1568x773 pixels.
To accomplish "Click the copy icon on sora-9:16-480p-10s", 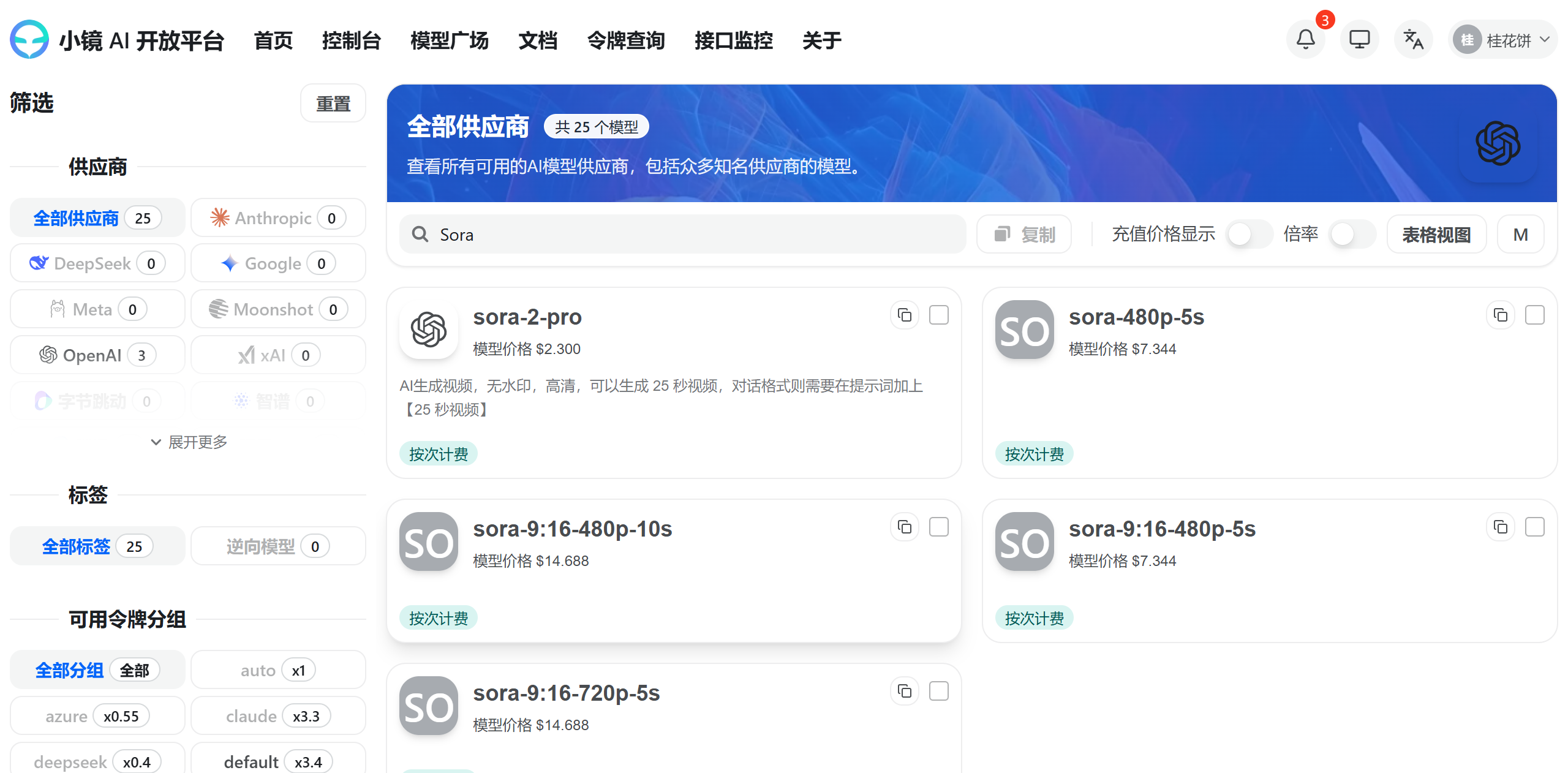I will point(904,527).
